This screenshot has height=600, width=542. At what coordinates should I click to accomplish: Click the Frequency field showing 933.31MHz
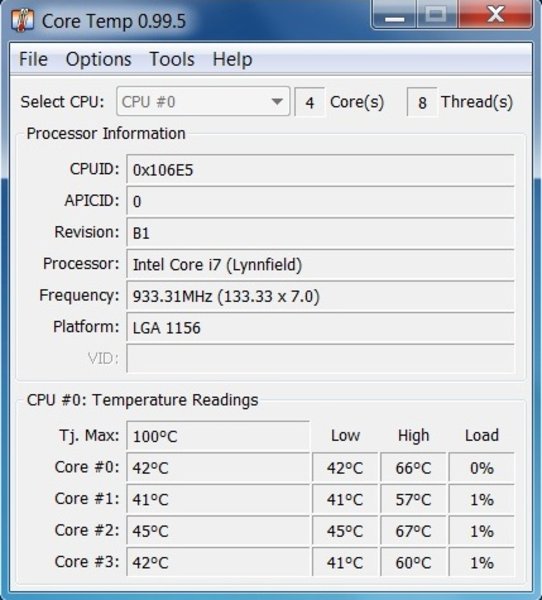(x=320, y=296)
